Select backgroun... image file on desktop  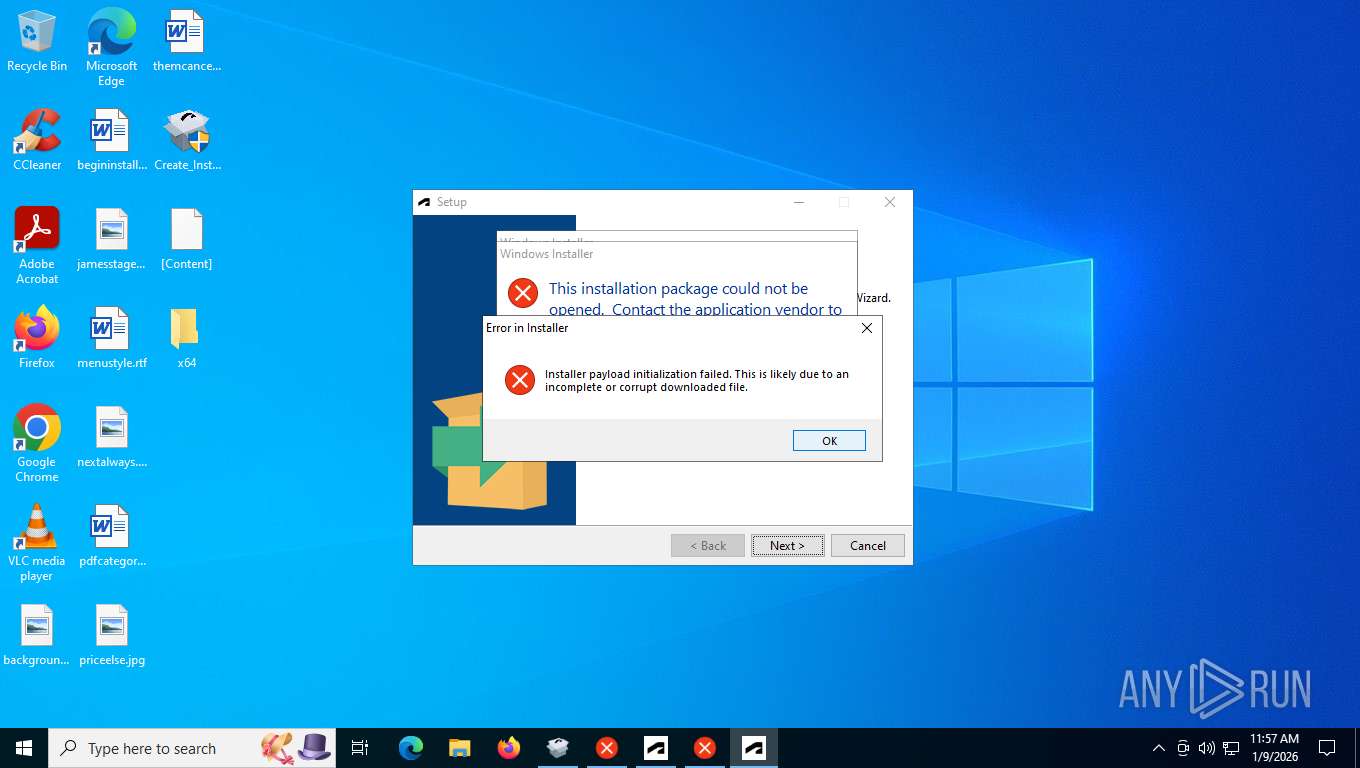click(x=37, y=635)
